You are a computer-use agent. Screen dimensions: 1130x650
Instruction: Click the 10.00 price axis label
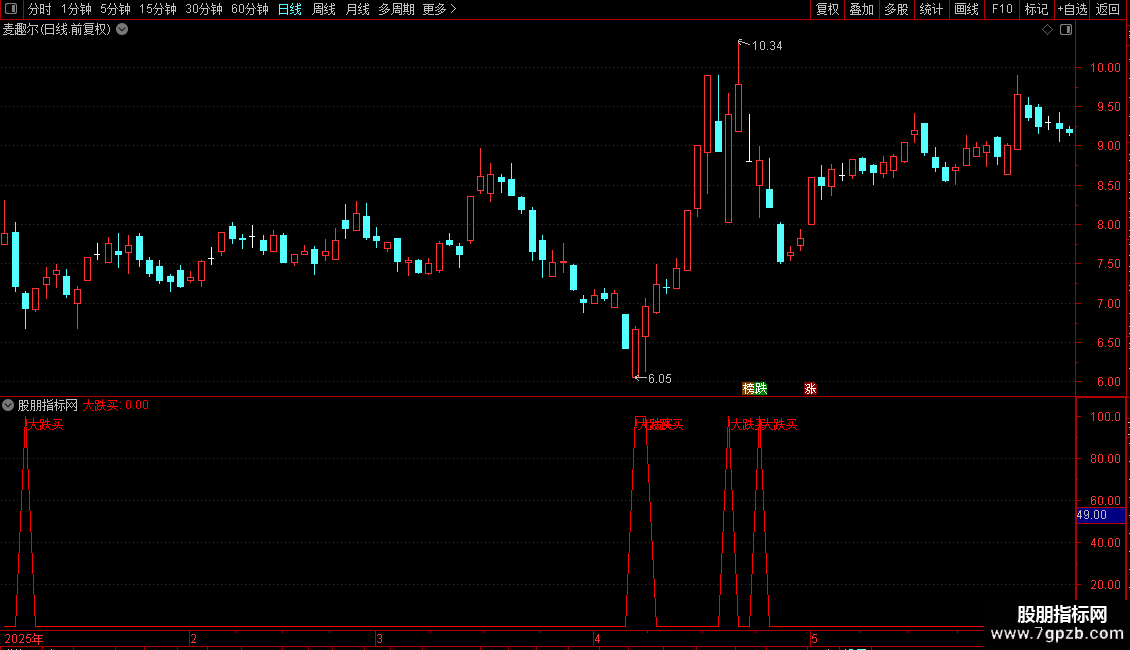point(1105,68)
